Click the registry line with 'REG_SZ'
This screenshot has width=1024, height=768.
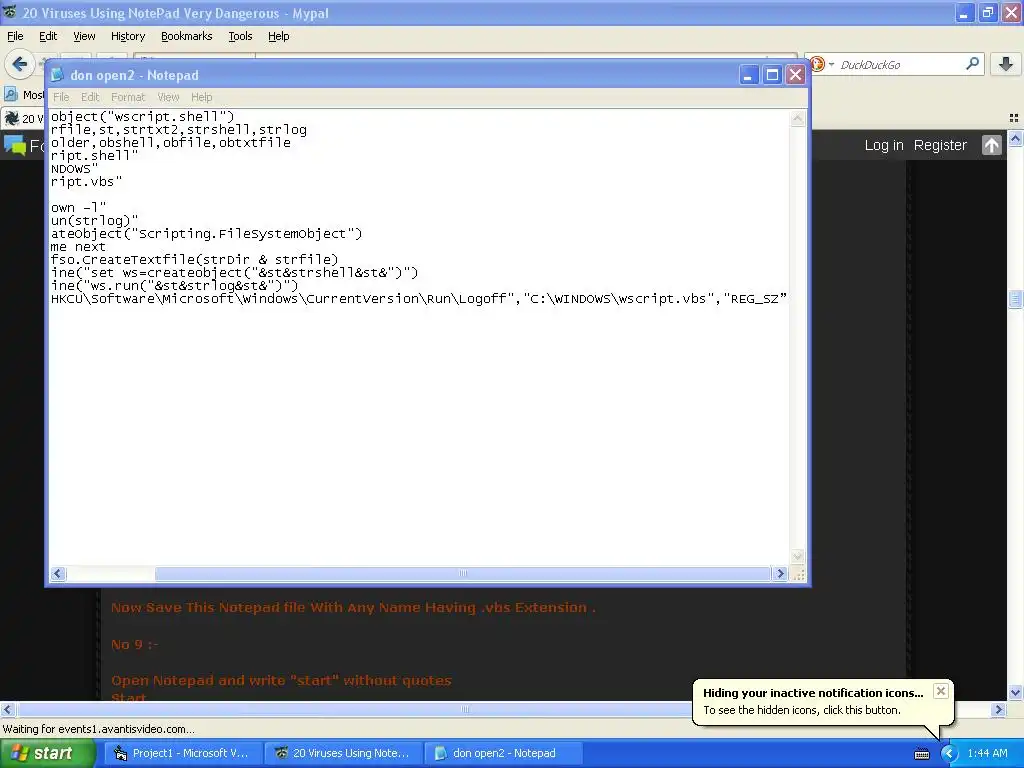pos(419,298)
